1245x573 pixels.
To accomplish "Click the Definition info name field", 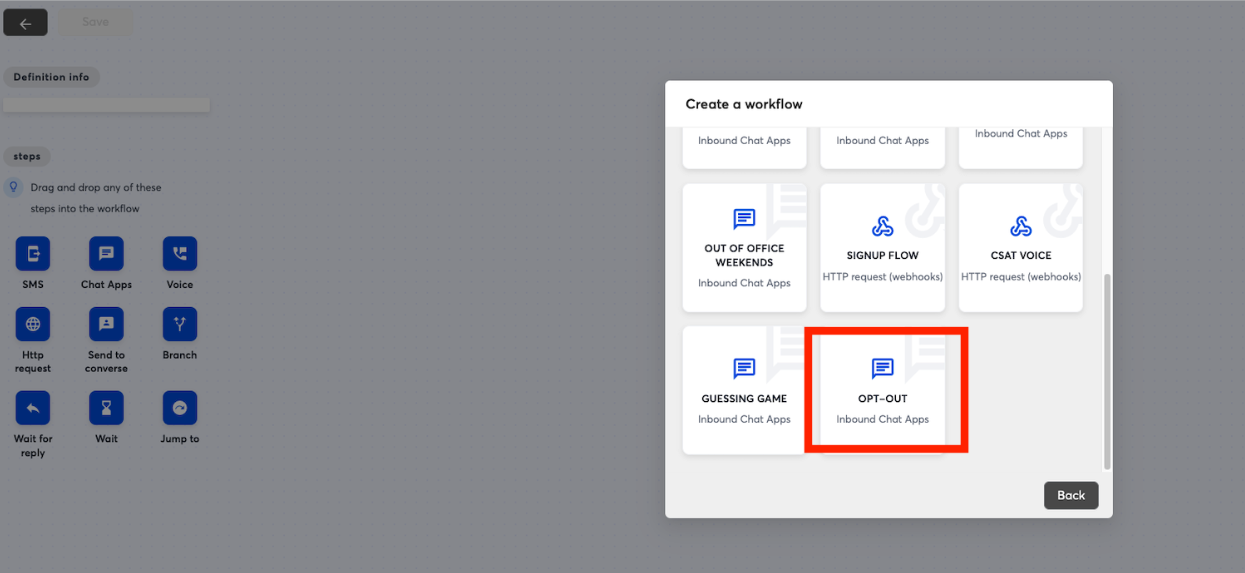I will (x=106, y=105).
